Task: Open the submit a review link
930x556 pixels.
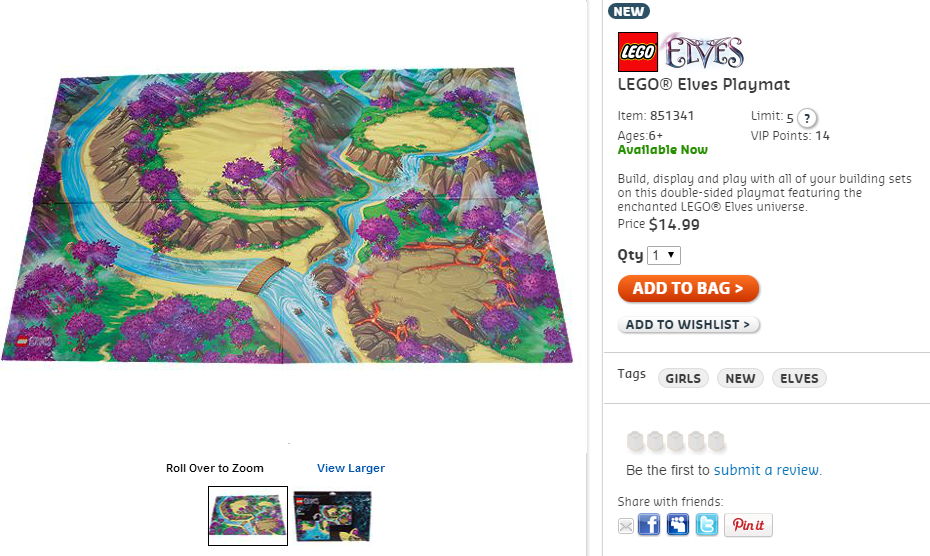Action: tap(767, 470)
